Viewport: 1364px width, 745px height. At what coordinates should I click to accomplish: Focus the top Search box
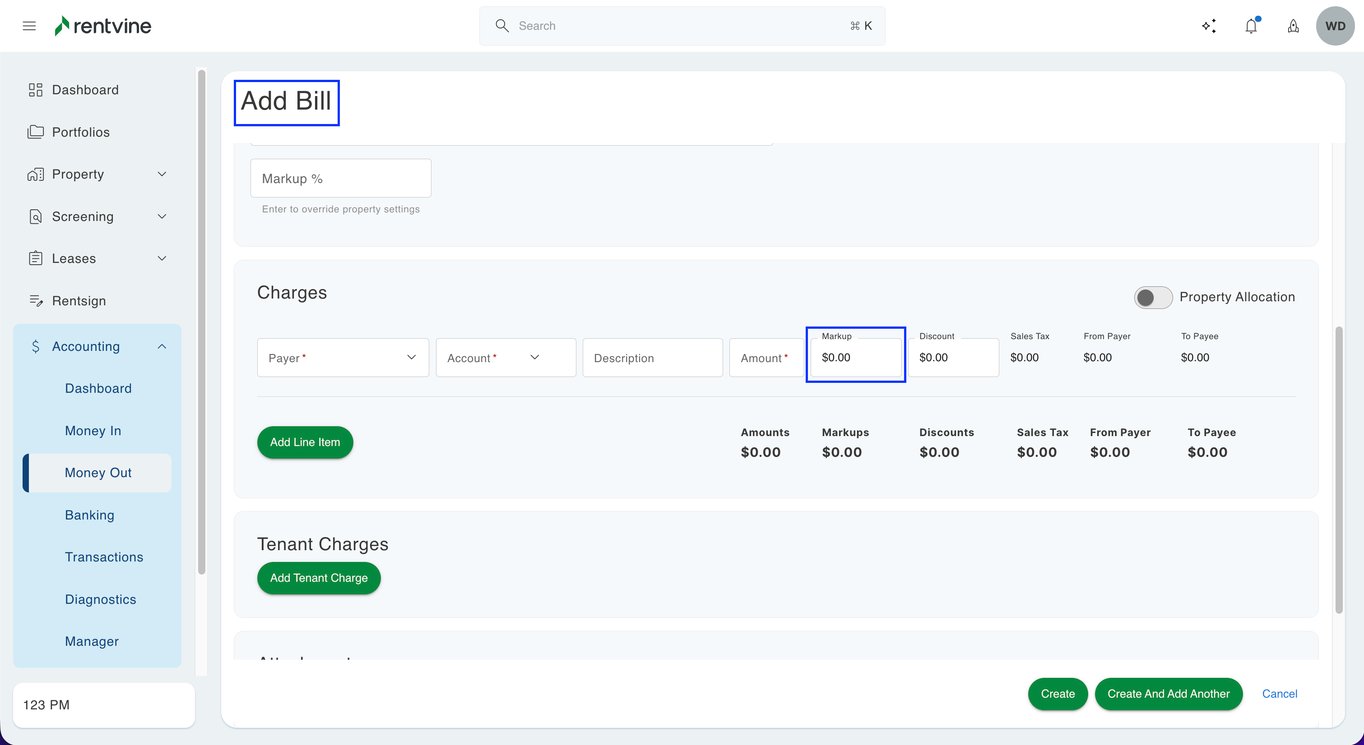682,26
